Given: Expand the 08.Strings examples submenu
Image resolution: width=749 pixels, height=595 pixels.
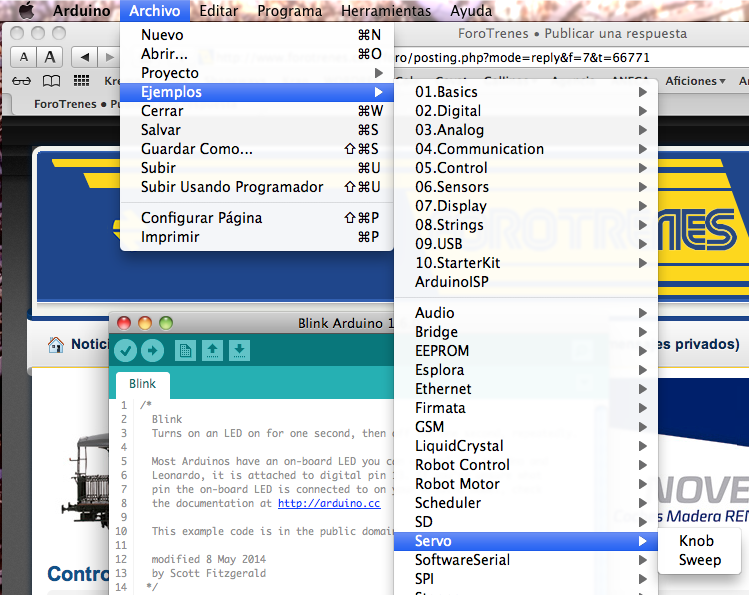Looking at the screenshot, I should [x=526, y=225].
